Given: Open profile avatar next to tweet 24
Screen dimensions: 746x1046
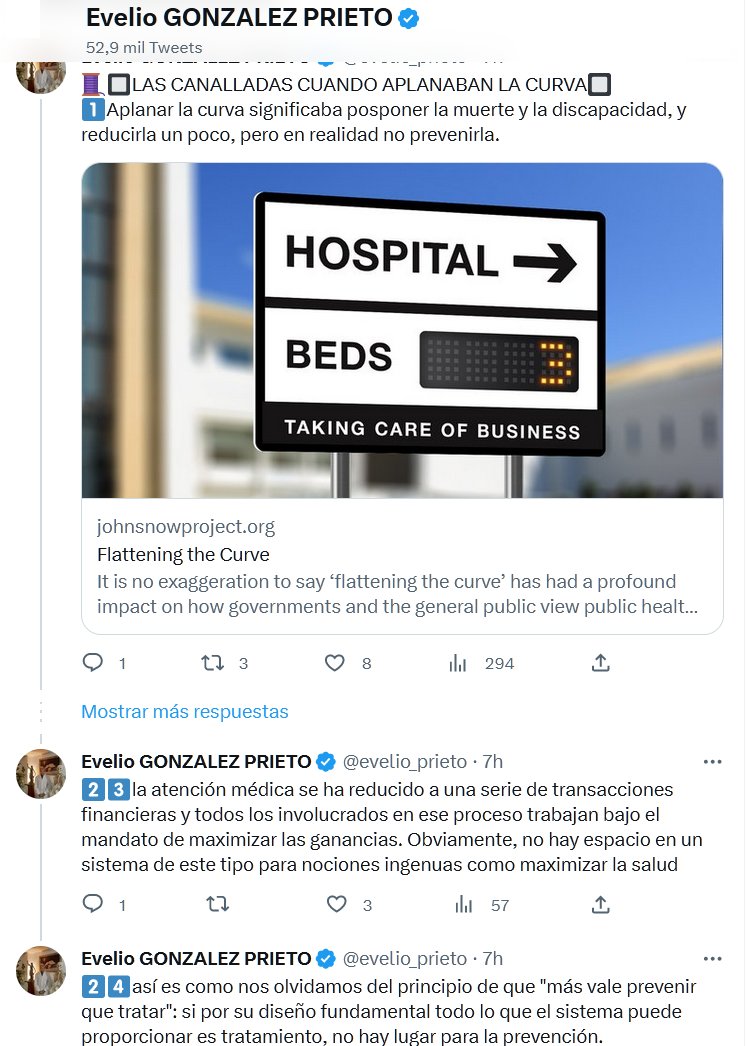Looking at the screenshot, I should tap(42, 969).
